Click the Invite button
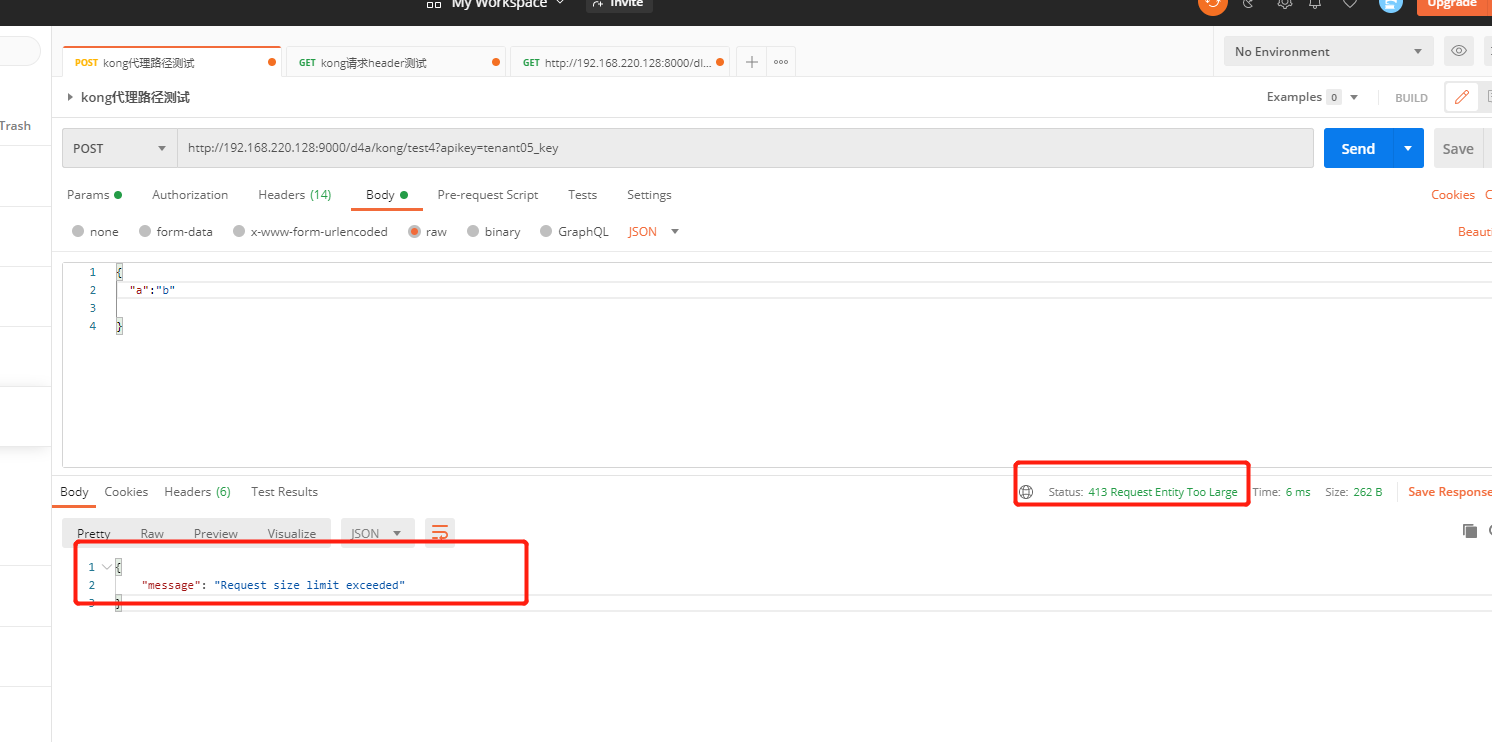Viewport: 1492px width, 742px height. click(619, 4)
